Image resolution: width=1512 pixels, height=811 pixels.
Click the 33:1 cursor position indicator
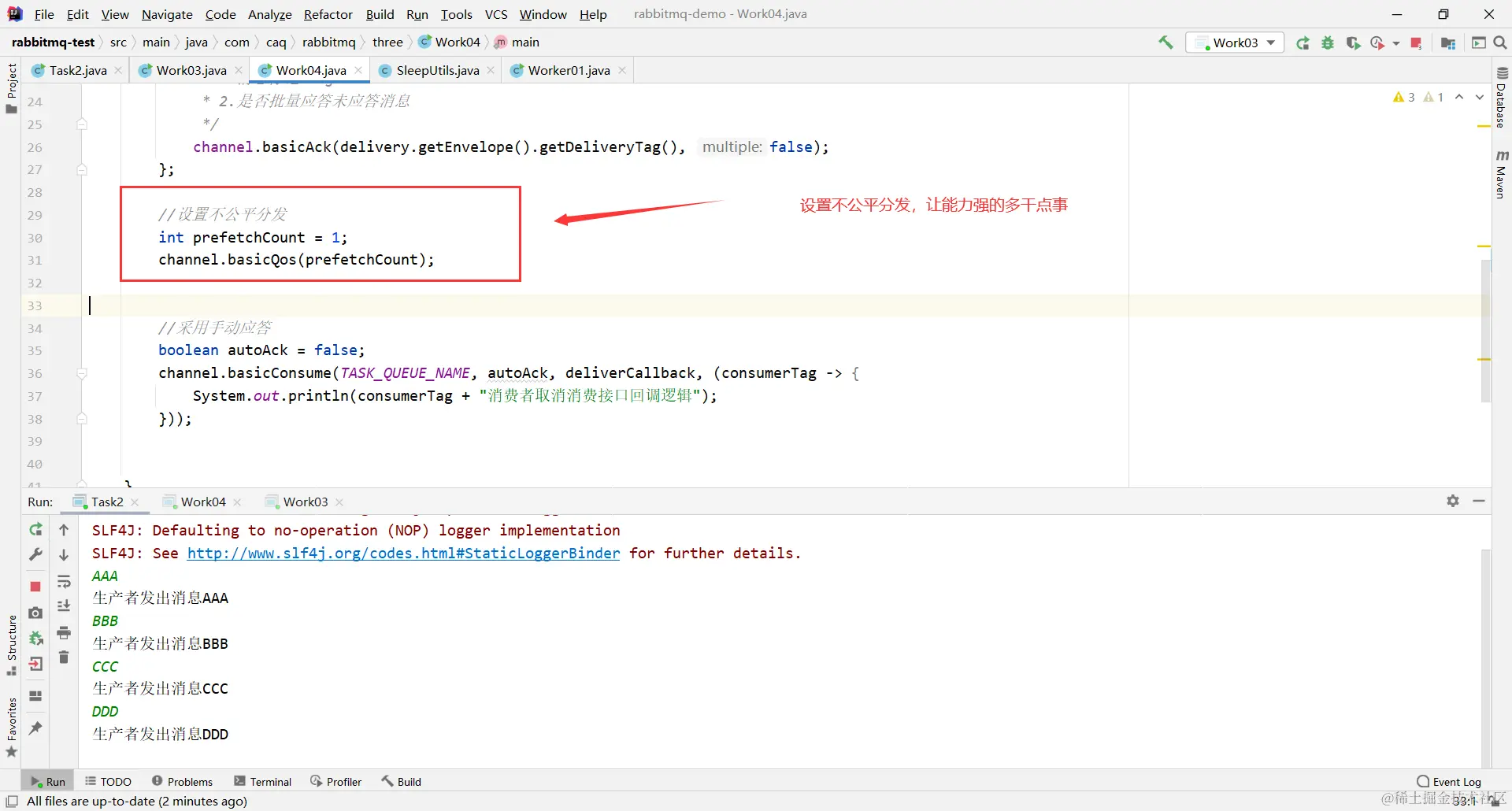point(1464,802)
